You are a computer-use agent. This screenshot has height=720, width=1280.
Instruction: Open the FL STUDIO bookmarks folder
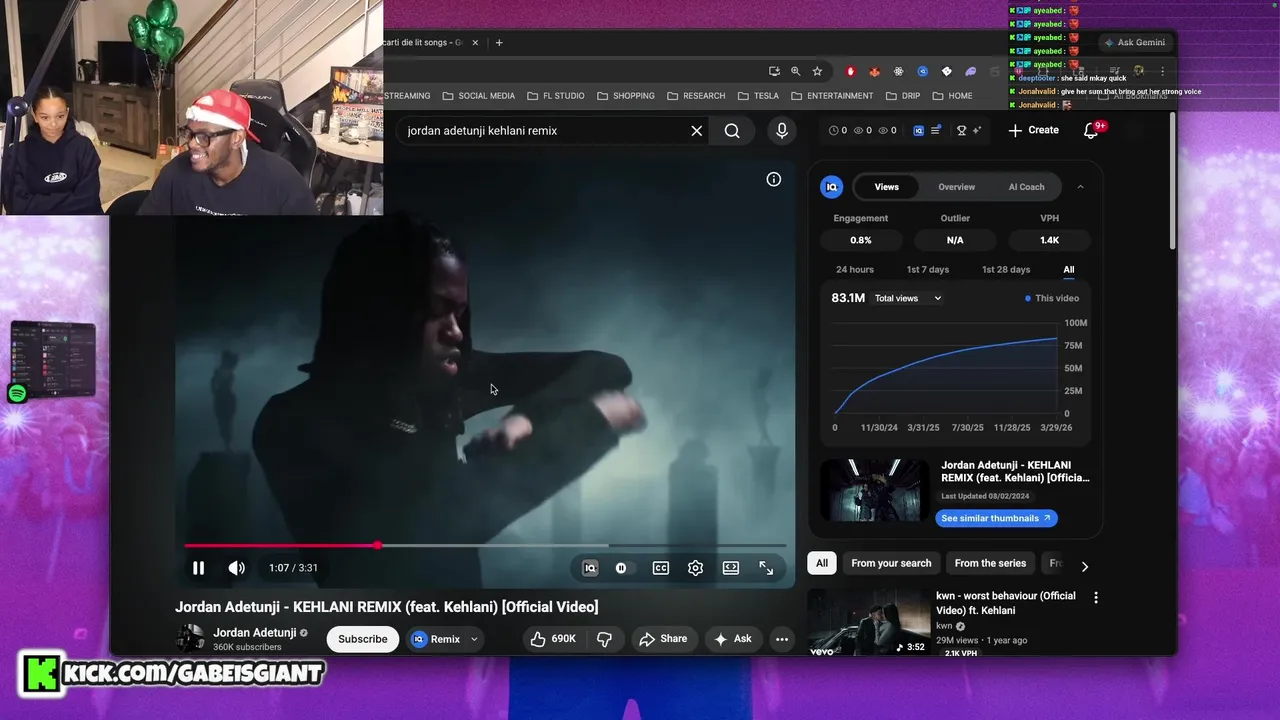(555, 96)
